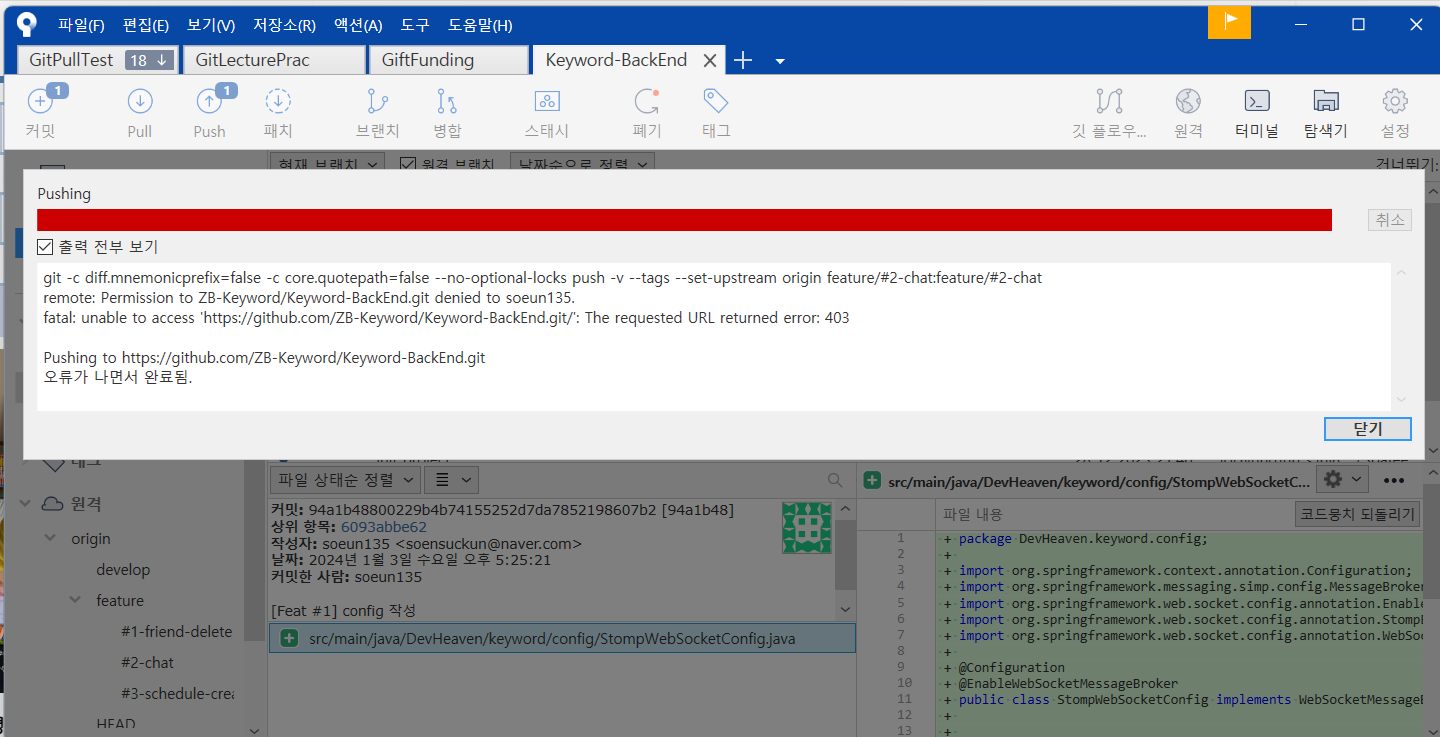Open the Merge (병합) tool
This screenshot has width=1440, height=737.
click(447, 101)
